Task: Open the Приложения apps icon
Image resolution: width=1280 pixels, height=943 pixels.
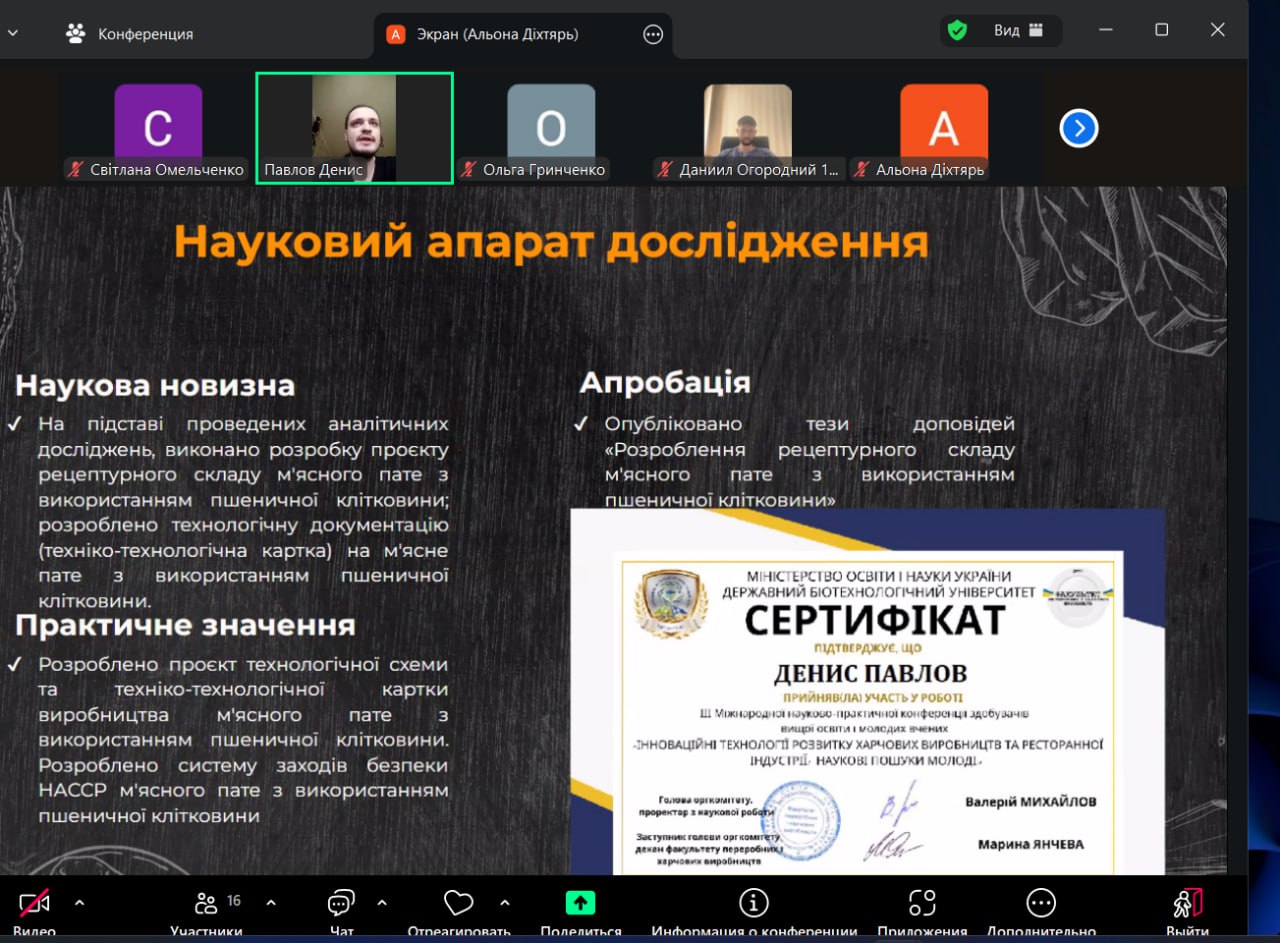Action: pos(921,904)
